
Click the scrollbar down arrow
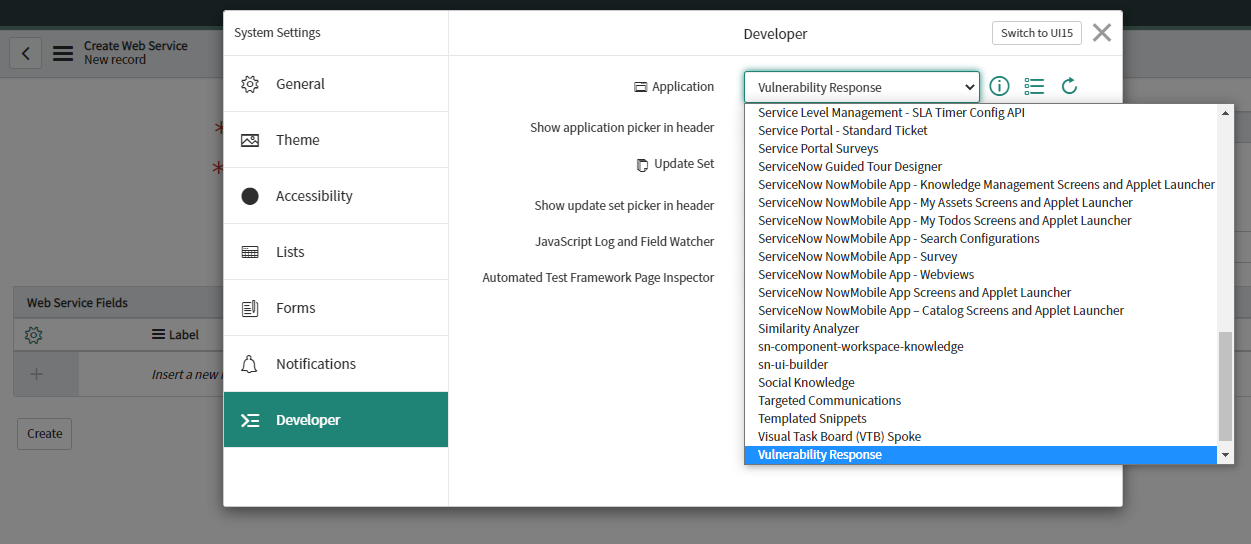point(1226,455)
